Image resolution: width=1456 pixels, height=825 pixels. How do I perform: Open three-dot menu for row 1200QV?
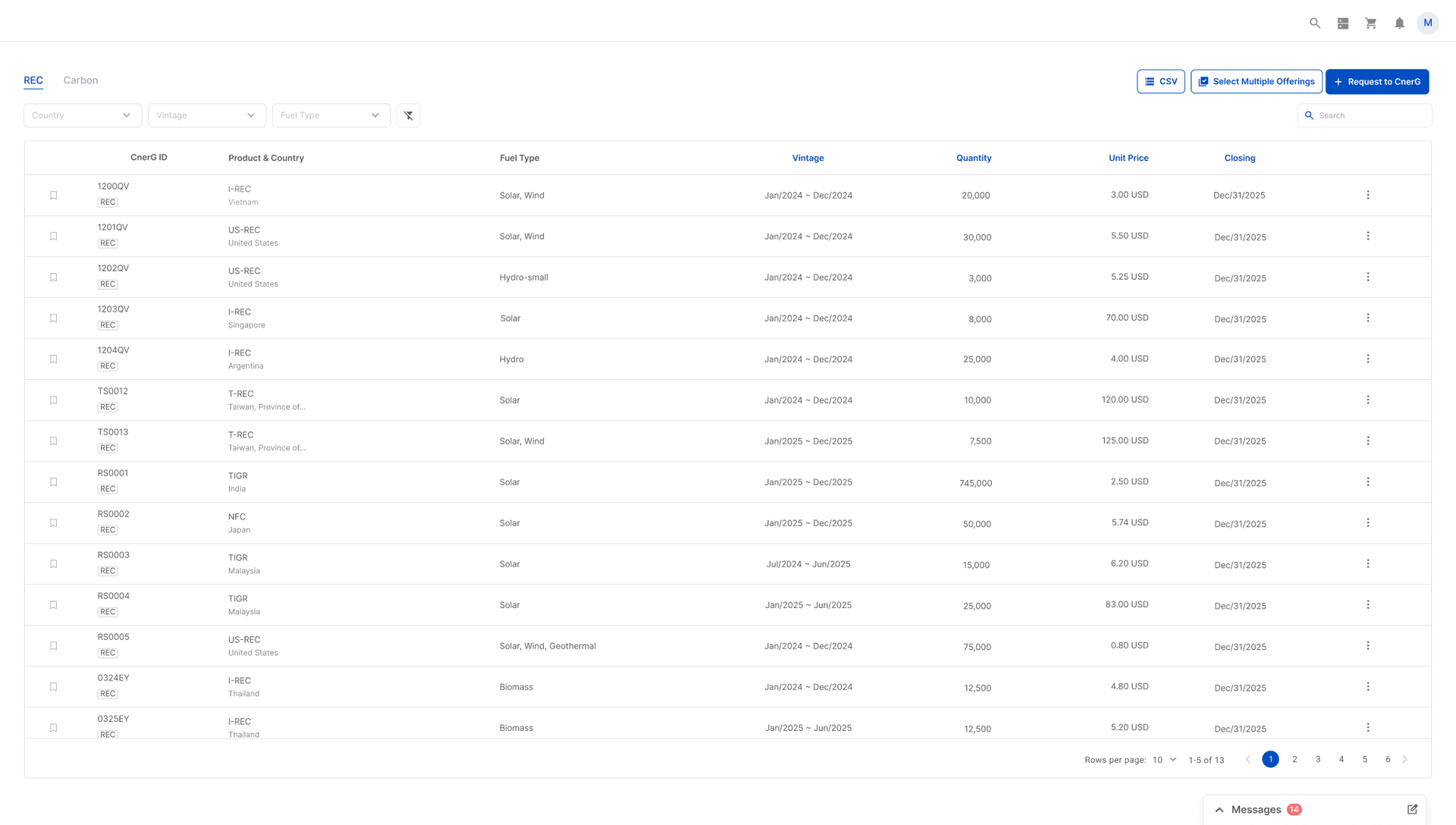1368,195
